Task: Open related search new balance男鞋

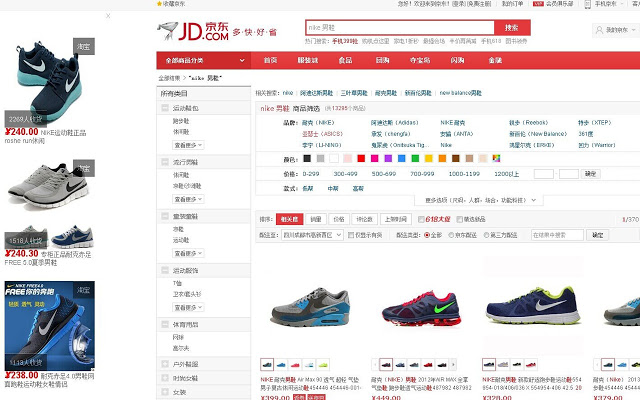Action: (460, 93)
